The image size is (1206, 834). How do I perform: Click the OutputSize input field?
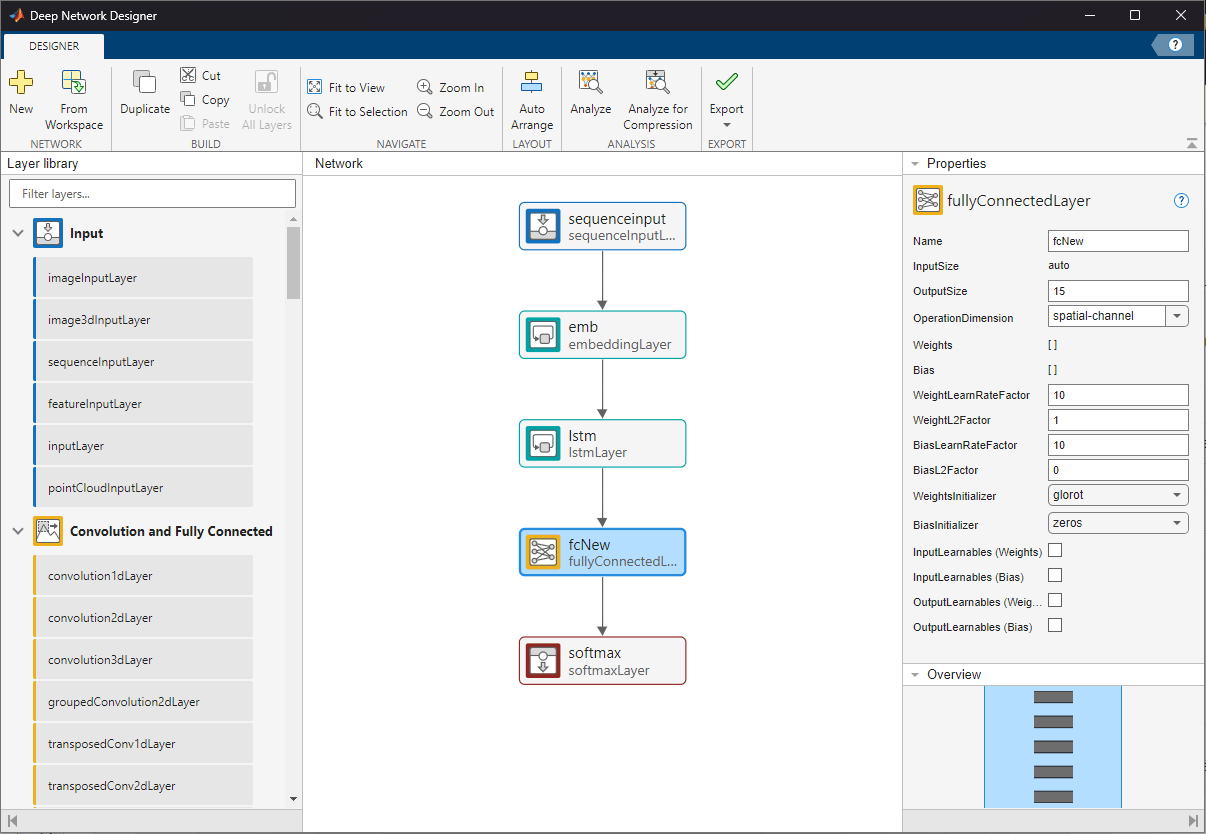click(x=1117, y=291)
